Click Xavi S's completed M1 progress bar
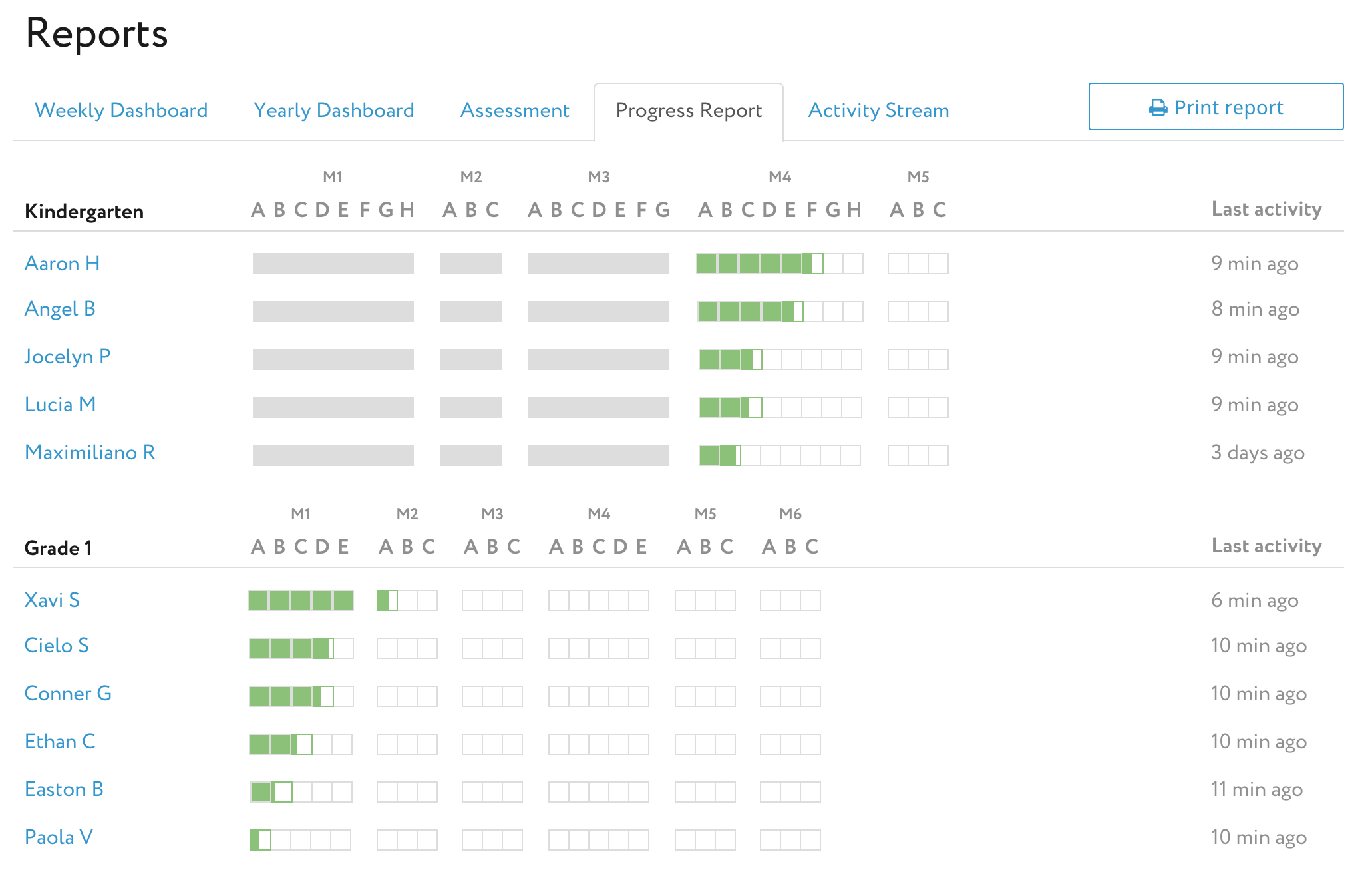Screen dimensions: 1372x876 tap(301, 600)
